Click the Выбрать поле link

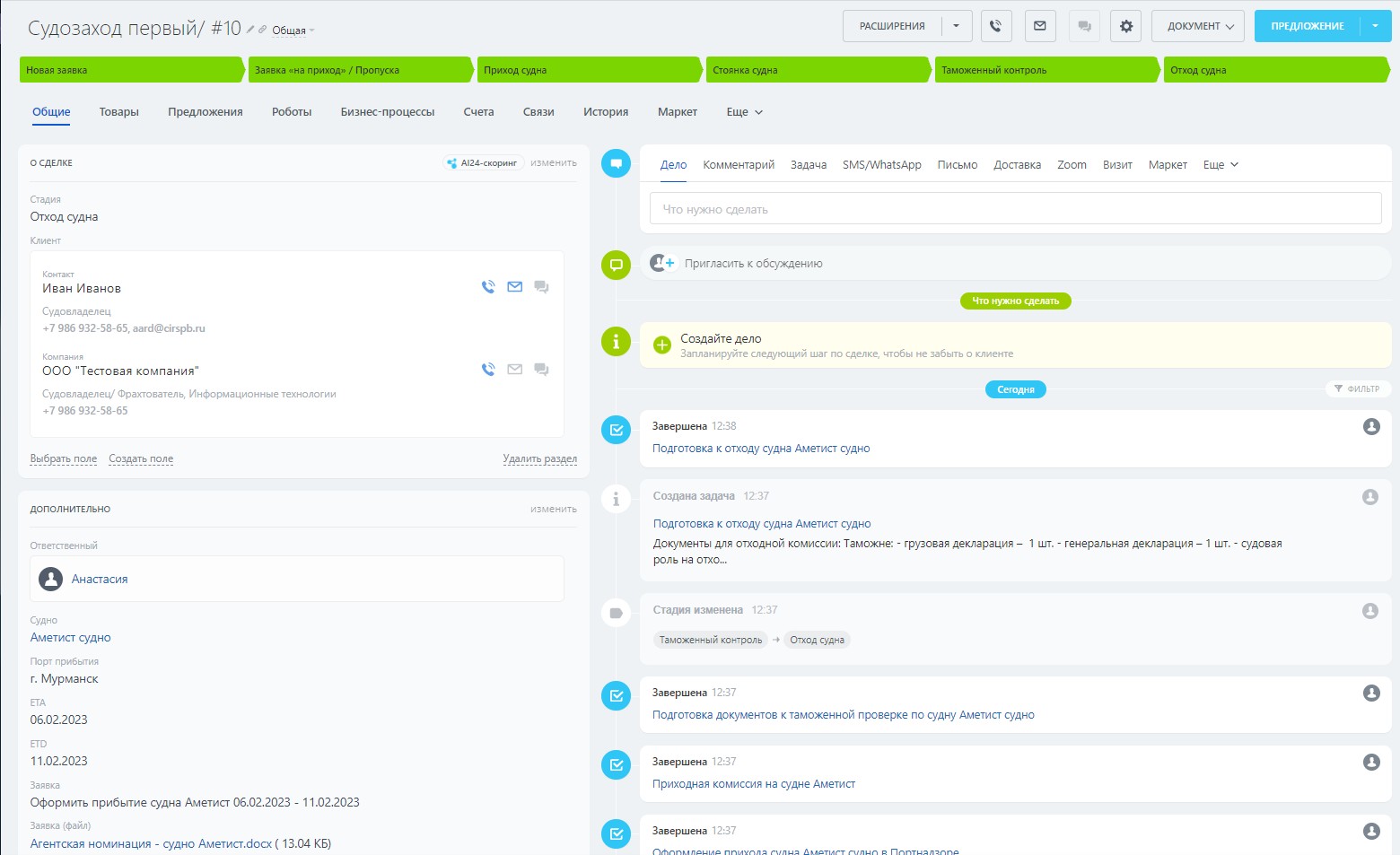click(64, 458)
